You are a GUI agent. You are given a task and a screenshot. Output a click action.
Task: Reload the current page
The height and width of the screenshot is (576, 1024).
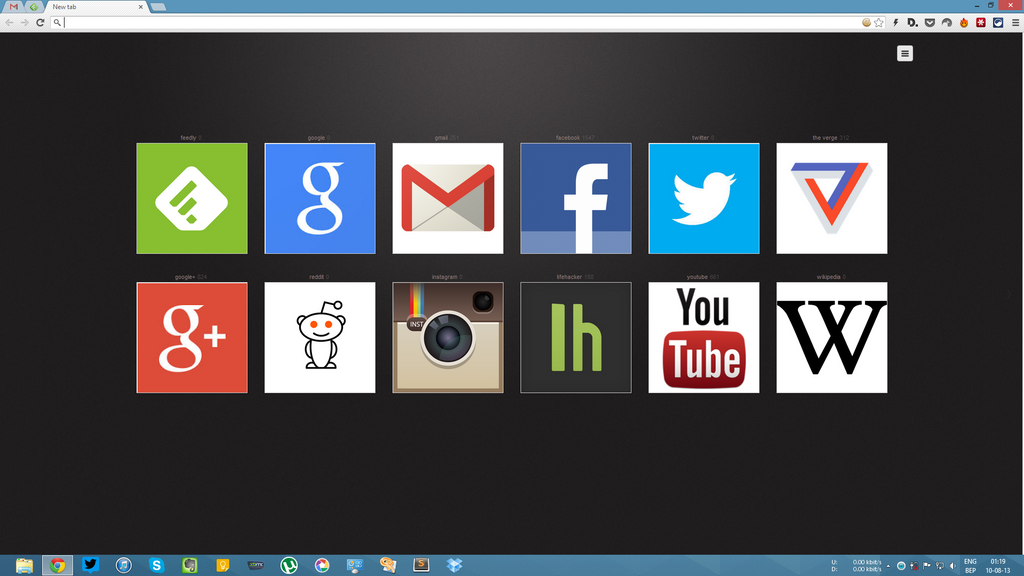[x=40, y=23]
